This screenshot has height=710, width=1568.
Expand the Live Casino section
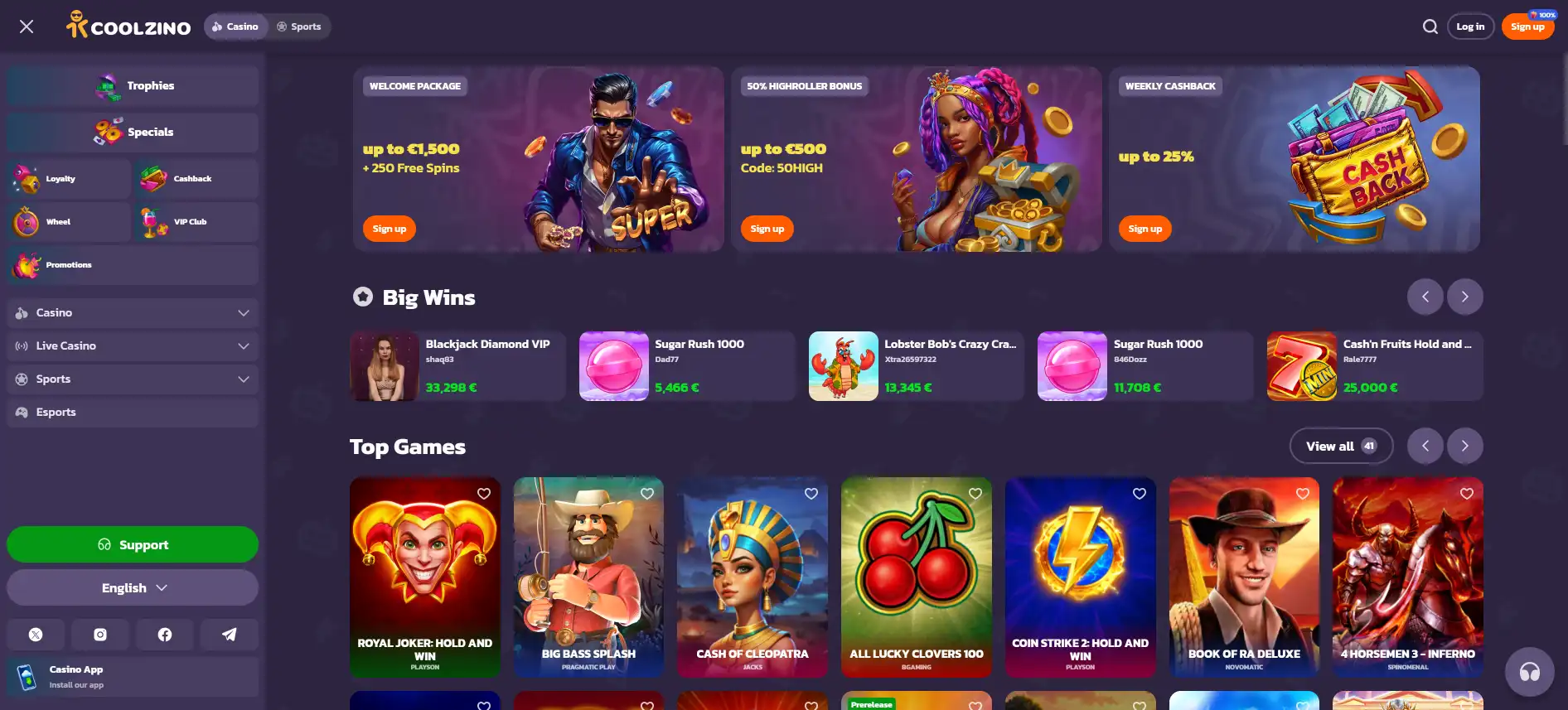pos(133,346)
